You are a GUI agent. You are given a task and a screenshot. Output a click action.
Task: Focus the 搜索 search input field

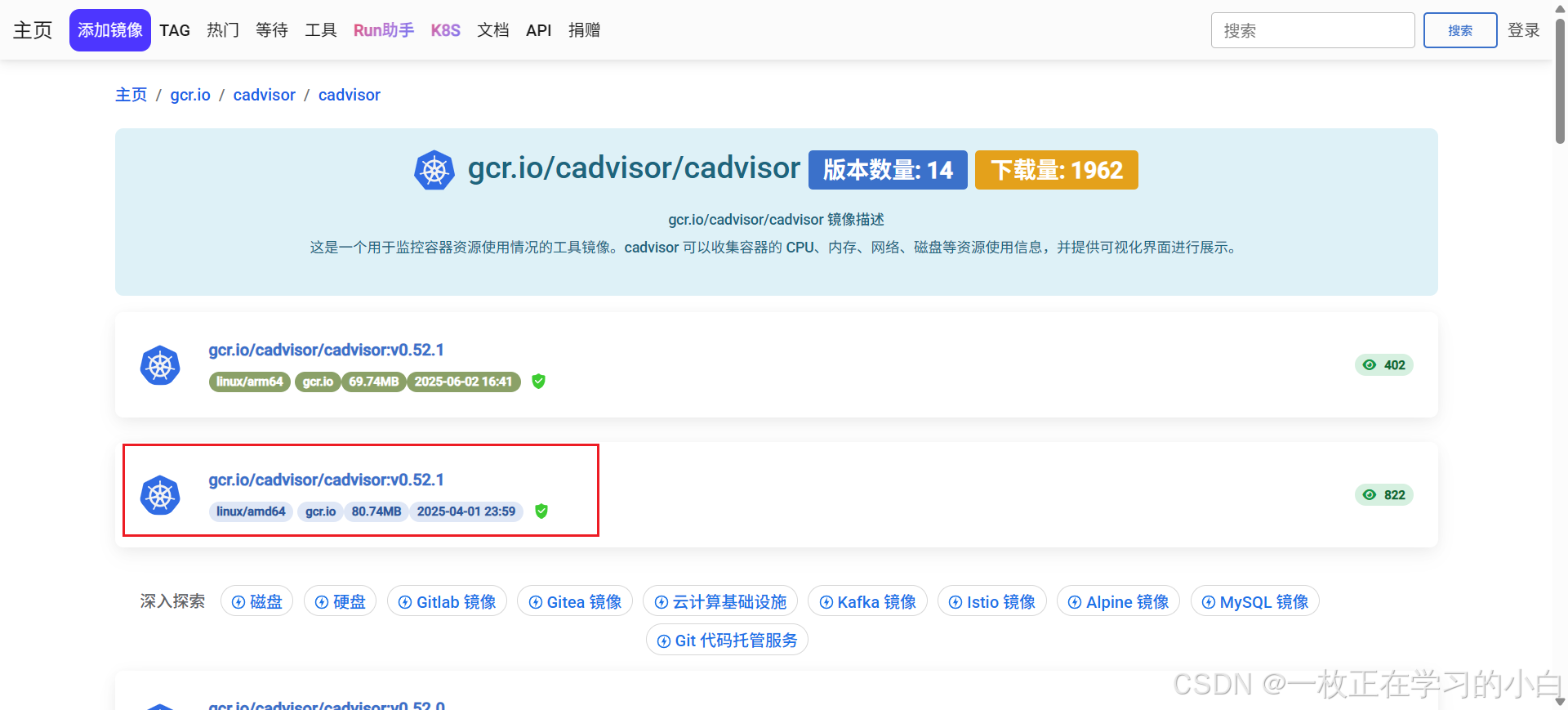(x=1313, y=30)
